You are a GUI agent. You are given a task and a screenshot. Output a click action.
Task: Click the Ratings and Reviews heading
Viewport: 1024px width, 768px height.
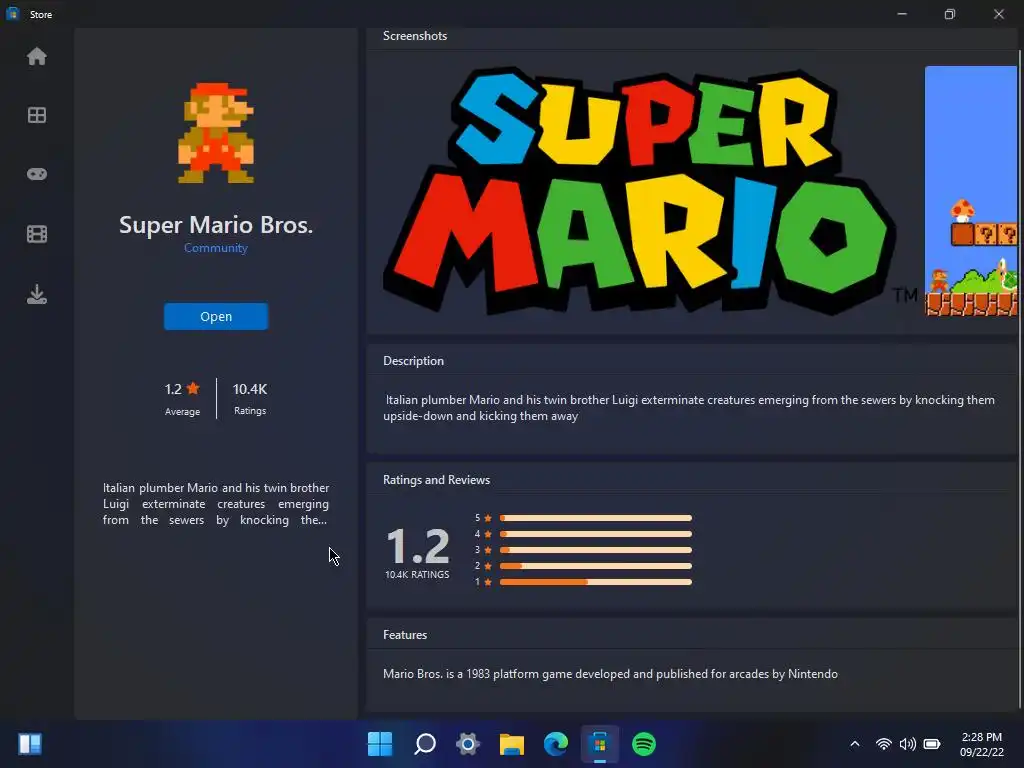pos(436,480)
